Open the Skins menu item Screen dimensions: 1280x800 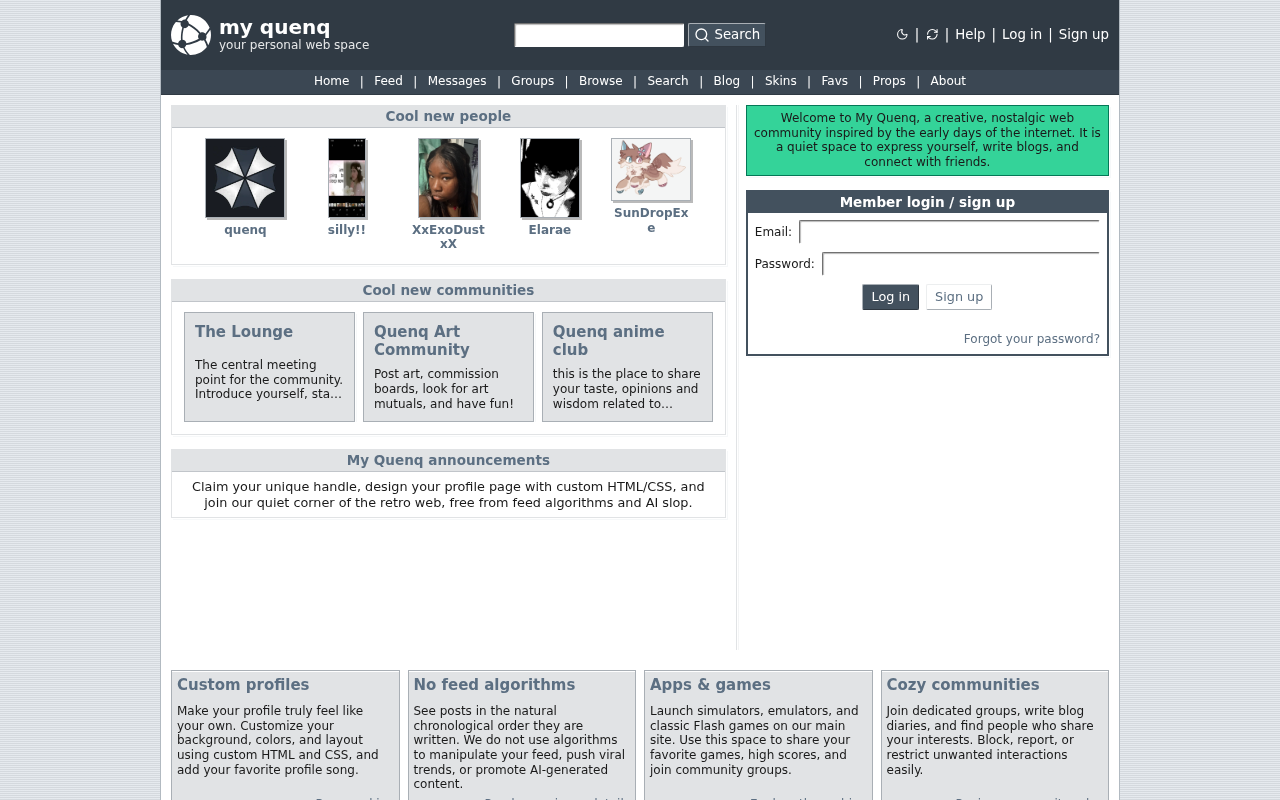point(781,81)
